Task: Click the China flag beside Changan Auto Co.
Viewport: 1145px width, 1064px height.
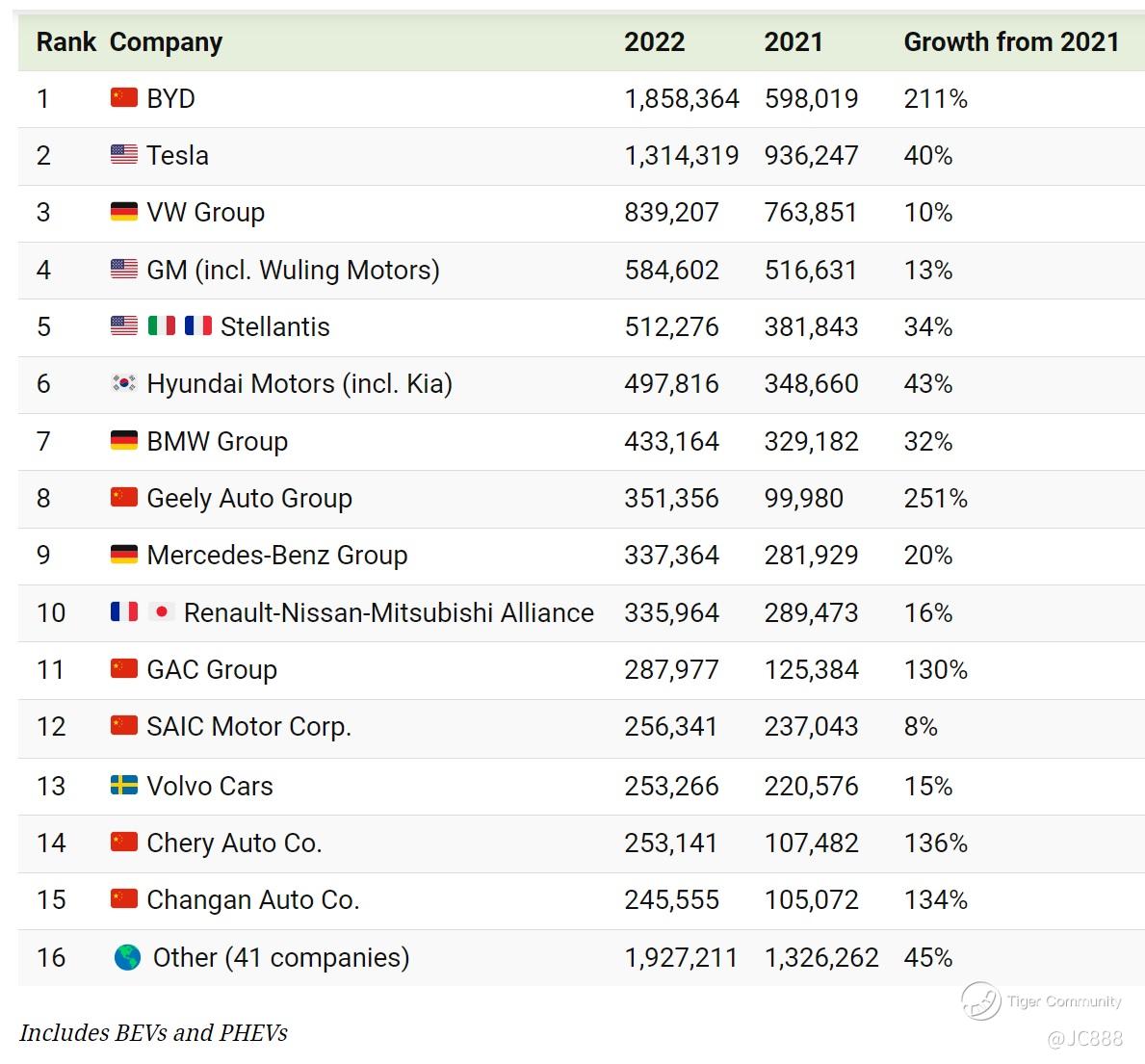Action: click(123, 899)
